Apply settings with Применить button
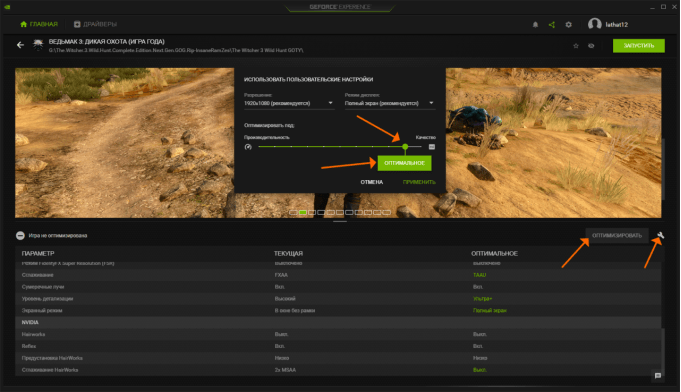The width and height of the screenshot is (681, 392). pyautogui.click(x=419, y=182)
